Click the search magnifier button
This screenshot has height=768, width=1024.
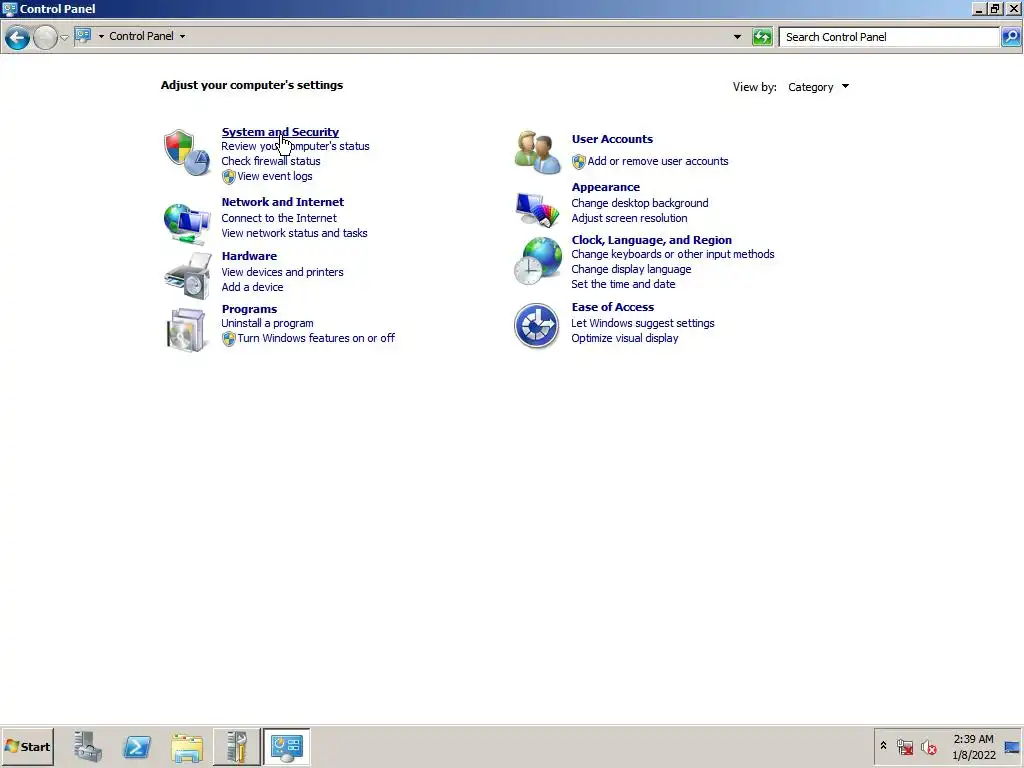point(1010,37)
